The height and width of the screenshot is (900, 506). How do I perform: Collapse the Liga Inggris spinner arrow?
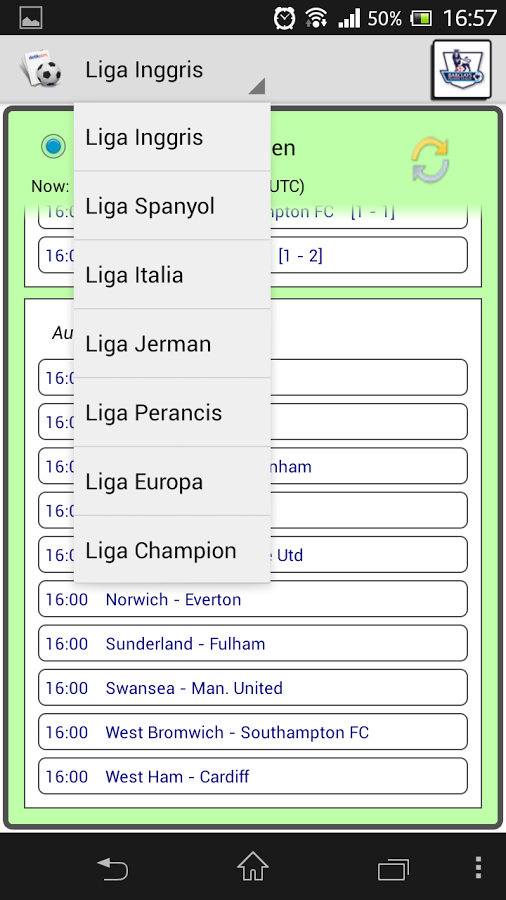[x=256, y=86]
